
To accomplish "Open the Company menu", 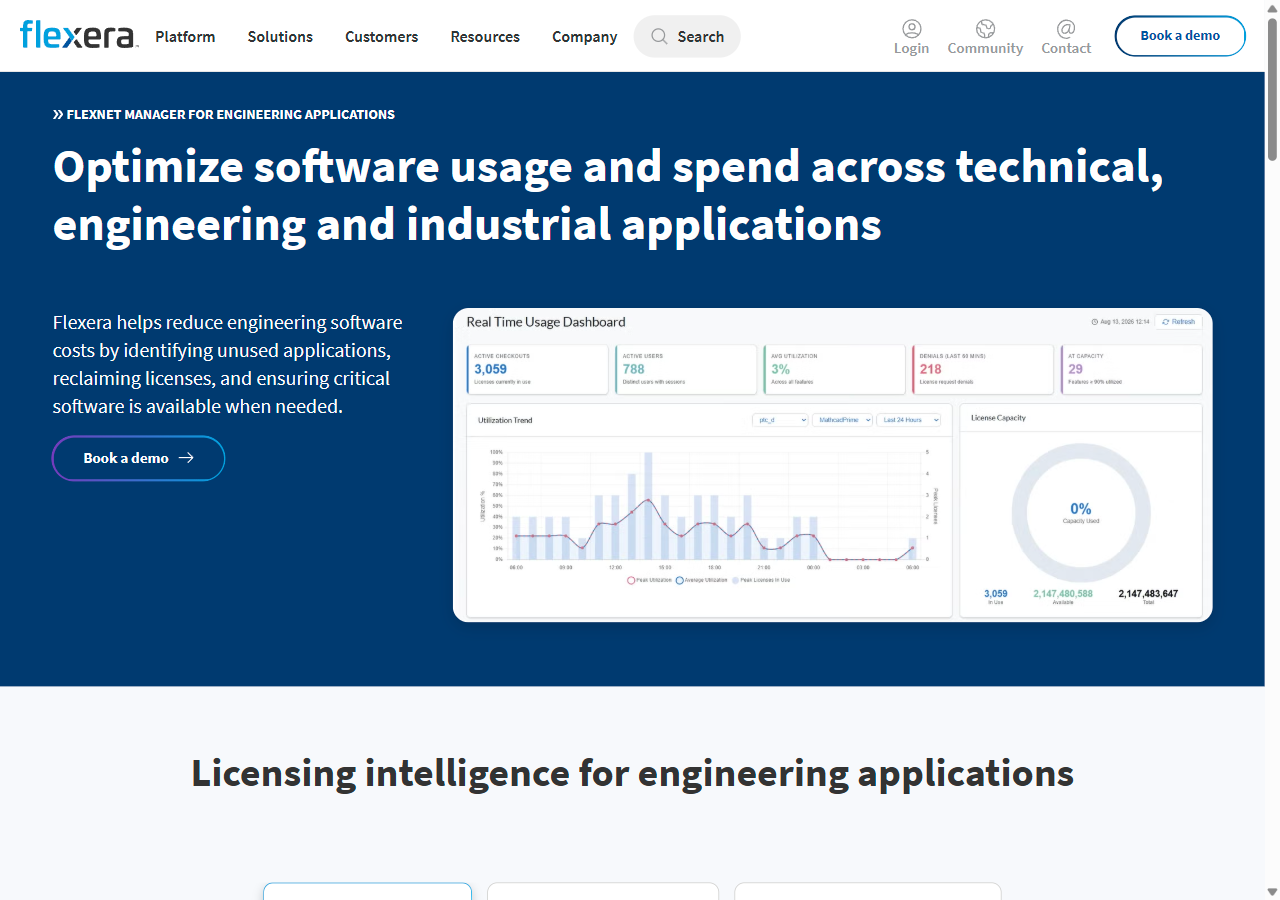I will click(x=584, y=36).
